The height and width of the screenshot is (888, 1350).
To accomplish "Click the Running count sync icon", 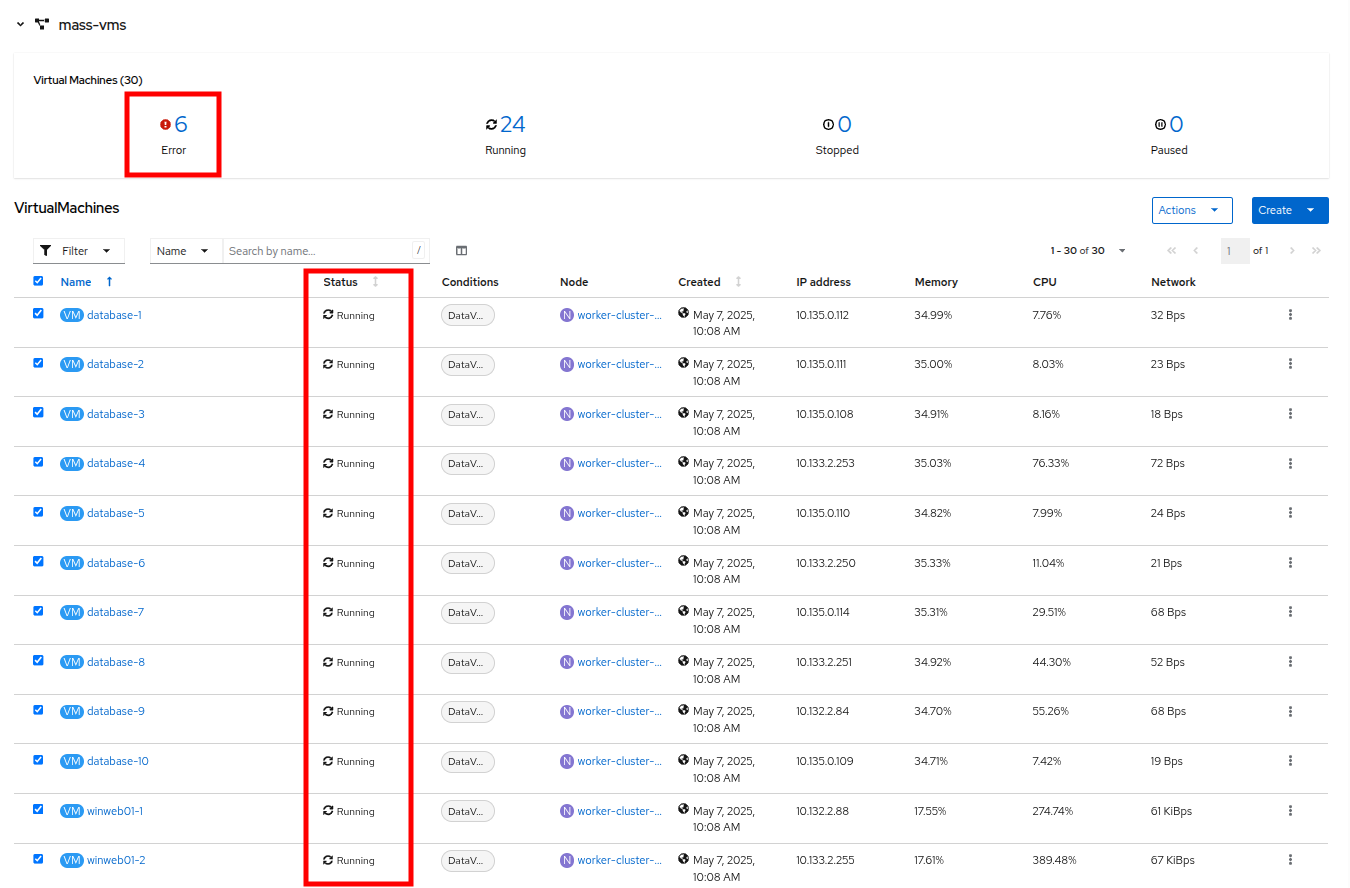I will (491, 125).
